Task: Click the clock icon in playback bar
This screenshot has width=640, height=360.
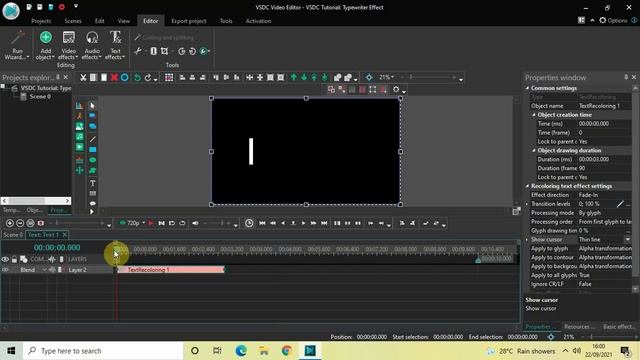Action: [x=249, y=223]
